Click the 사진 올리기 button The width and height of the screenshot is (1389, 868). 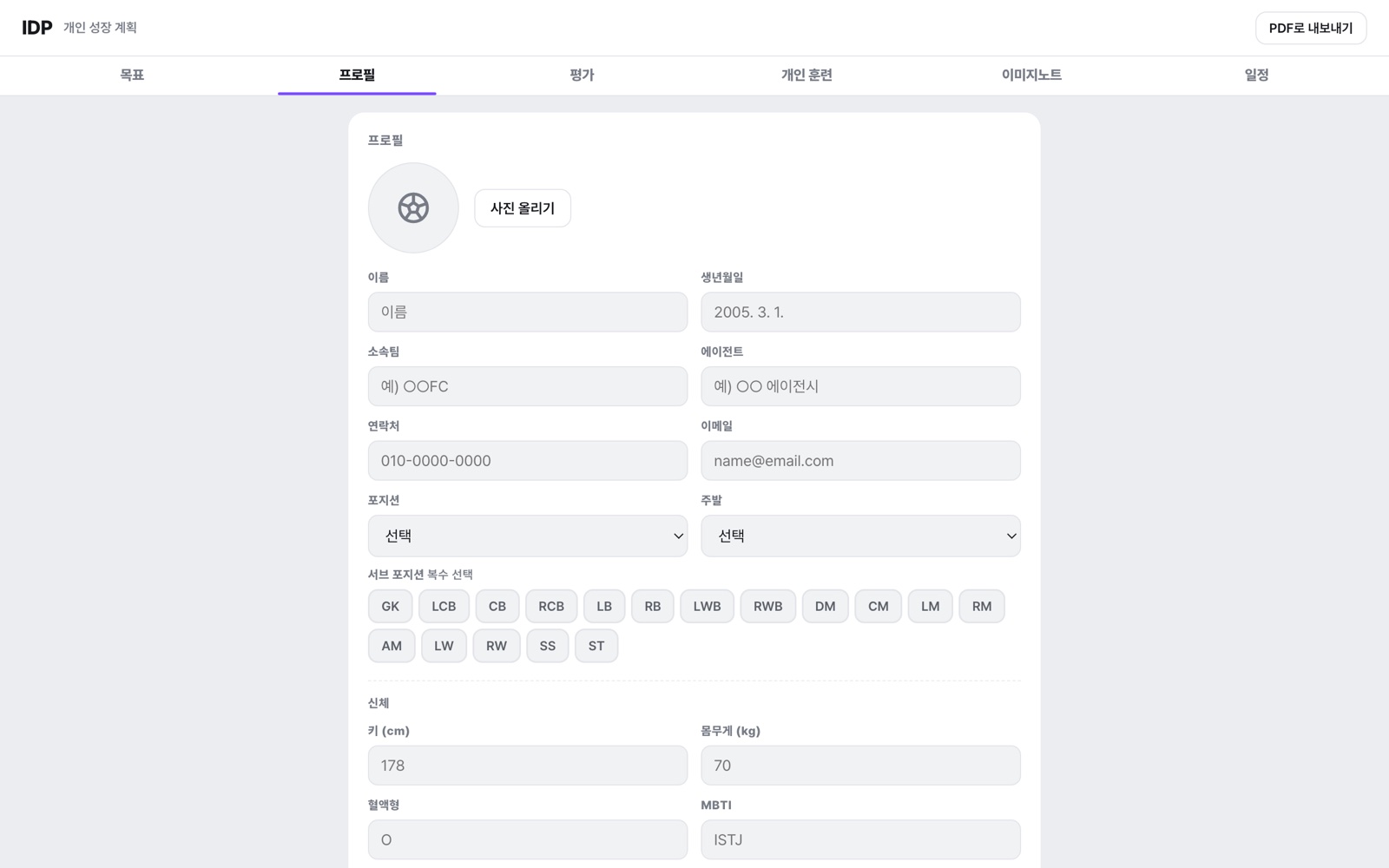523,208
